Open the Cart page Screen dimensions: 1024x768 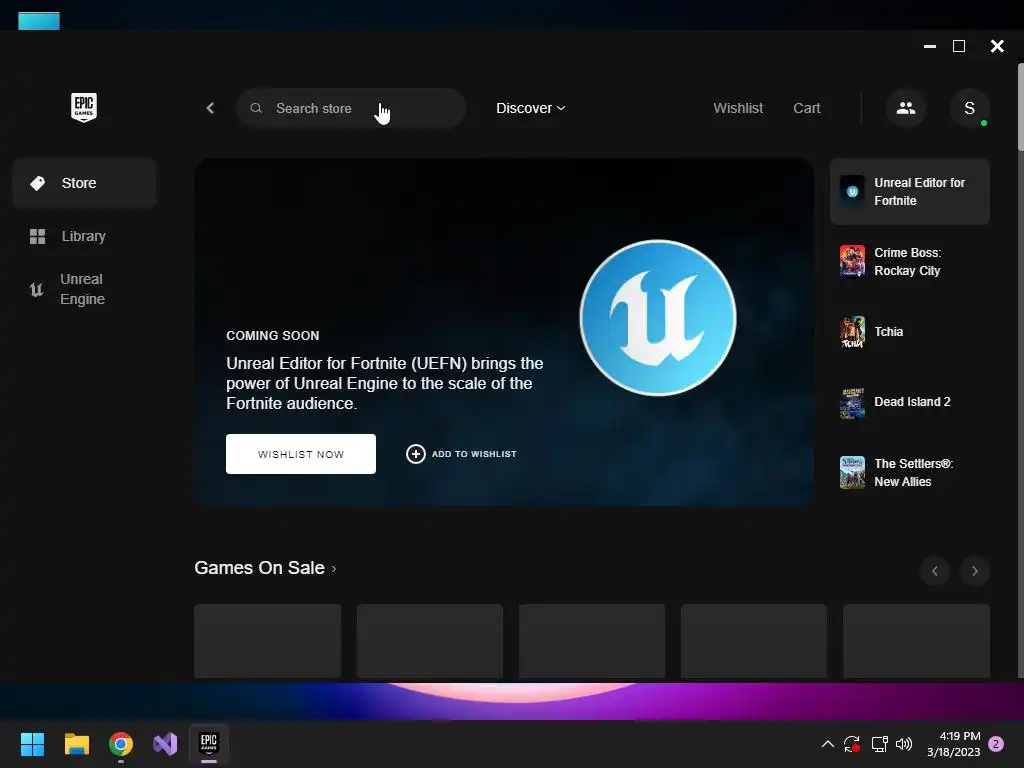click(x=807, y=108)
